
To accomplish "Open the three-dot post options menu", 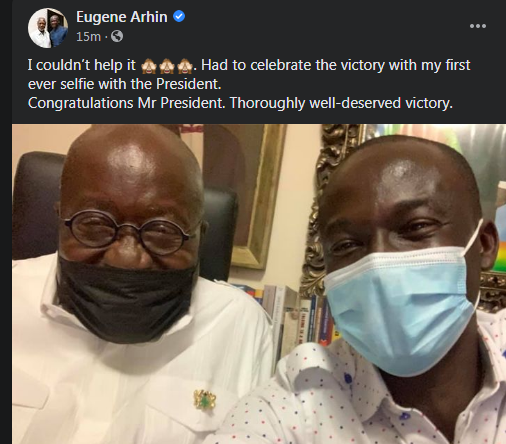I will click(478, 26).
